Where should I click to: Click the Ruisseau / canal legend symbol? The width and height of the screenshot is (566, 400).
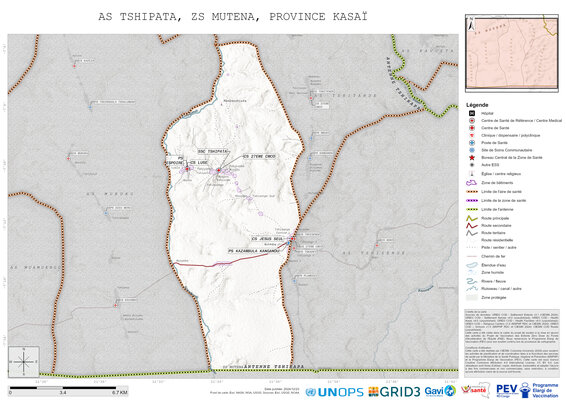(472, 288)
